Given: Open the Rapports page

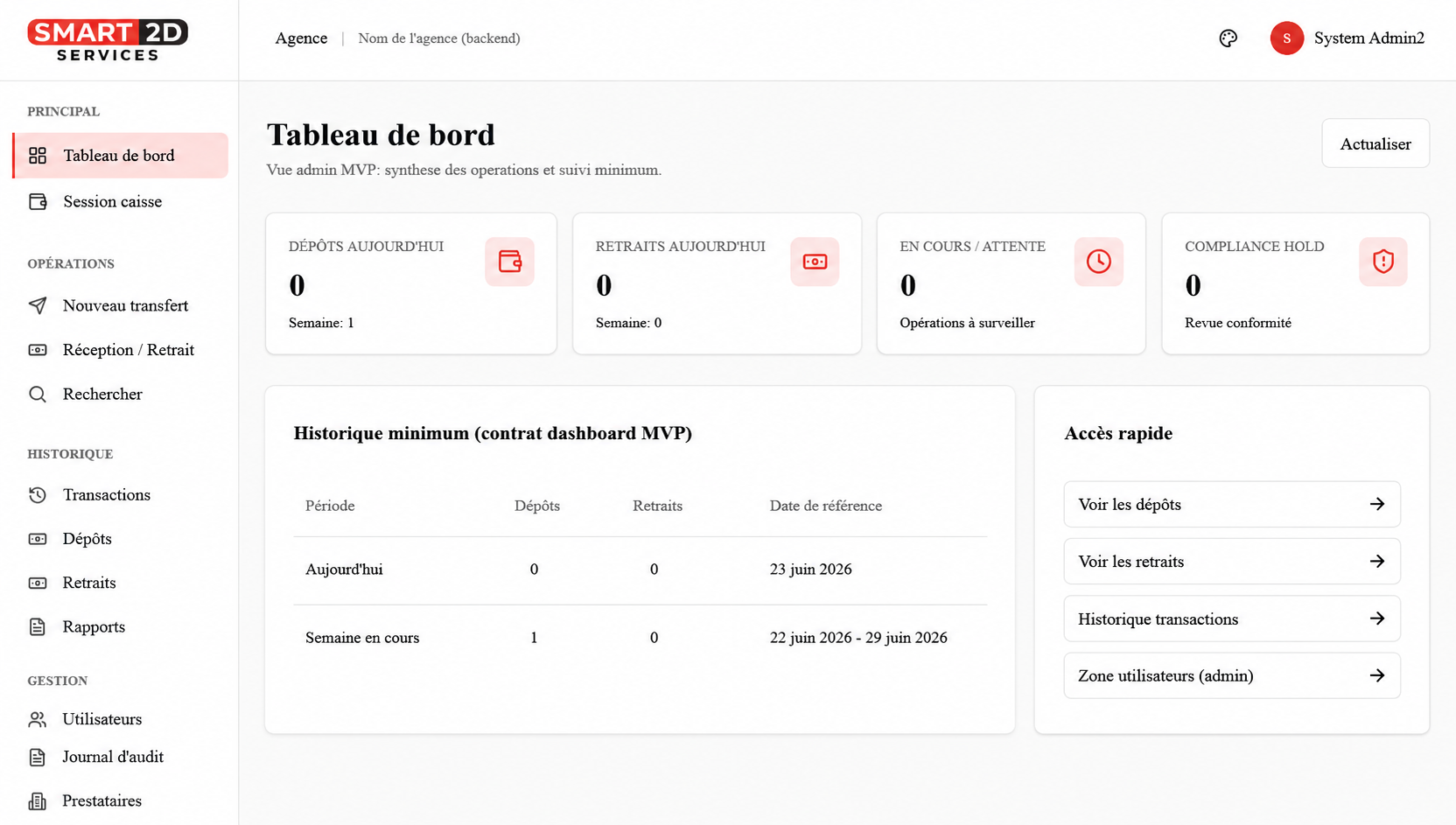Looking at the screenshot, I should 121,627.
